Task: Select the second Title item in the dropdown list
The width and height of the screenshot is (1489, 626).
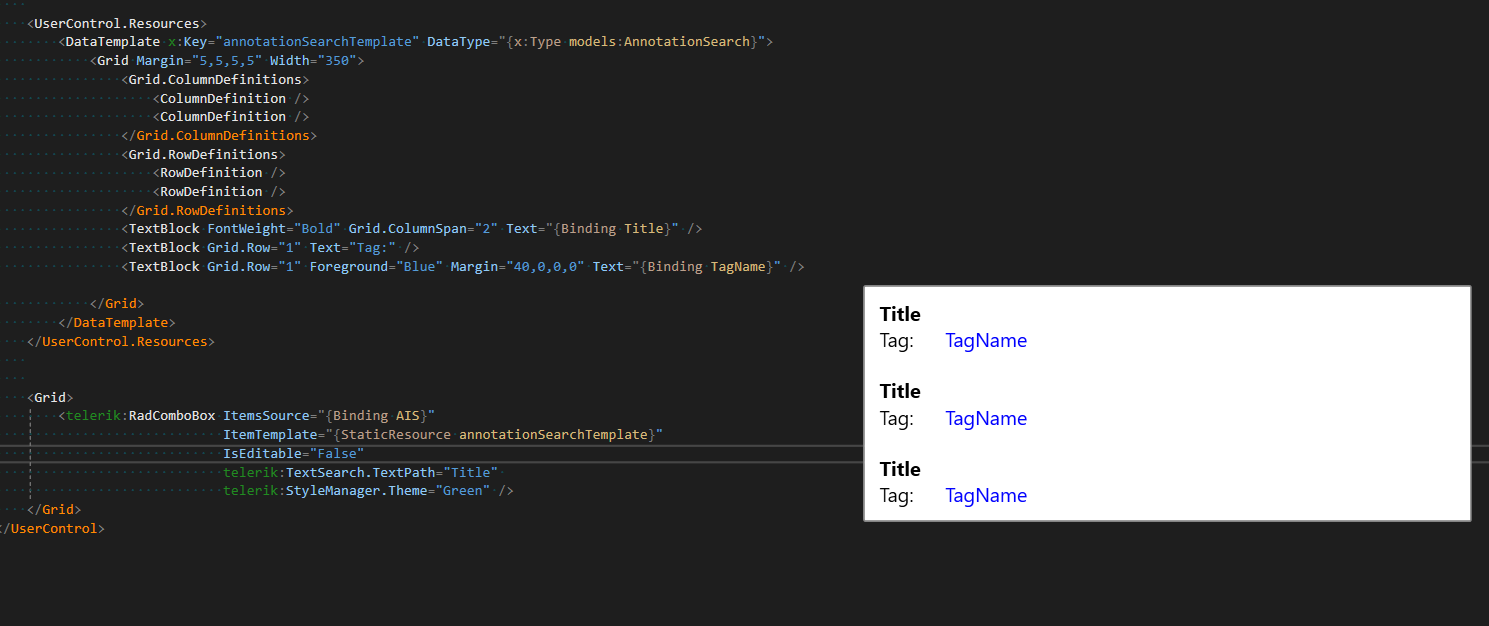Action: tap(900, 392)
